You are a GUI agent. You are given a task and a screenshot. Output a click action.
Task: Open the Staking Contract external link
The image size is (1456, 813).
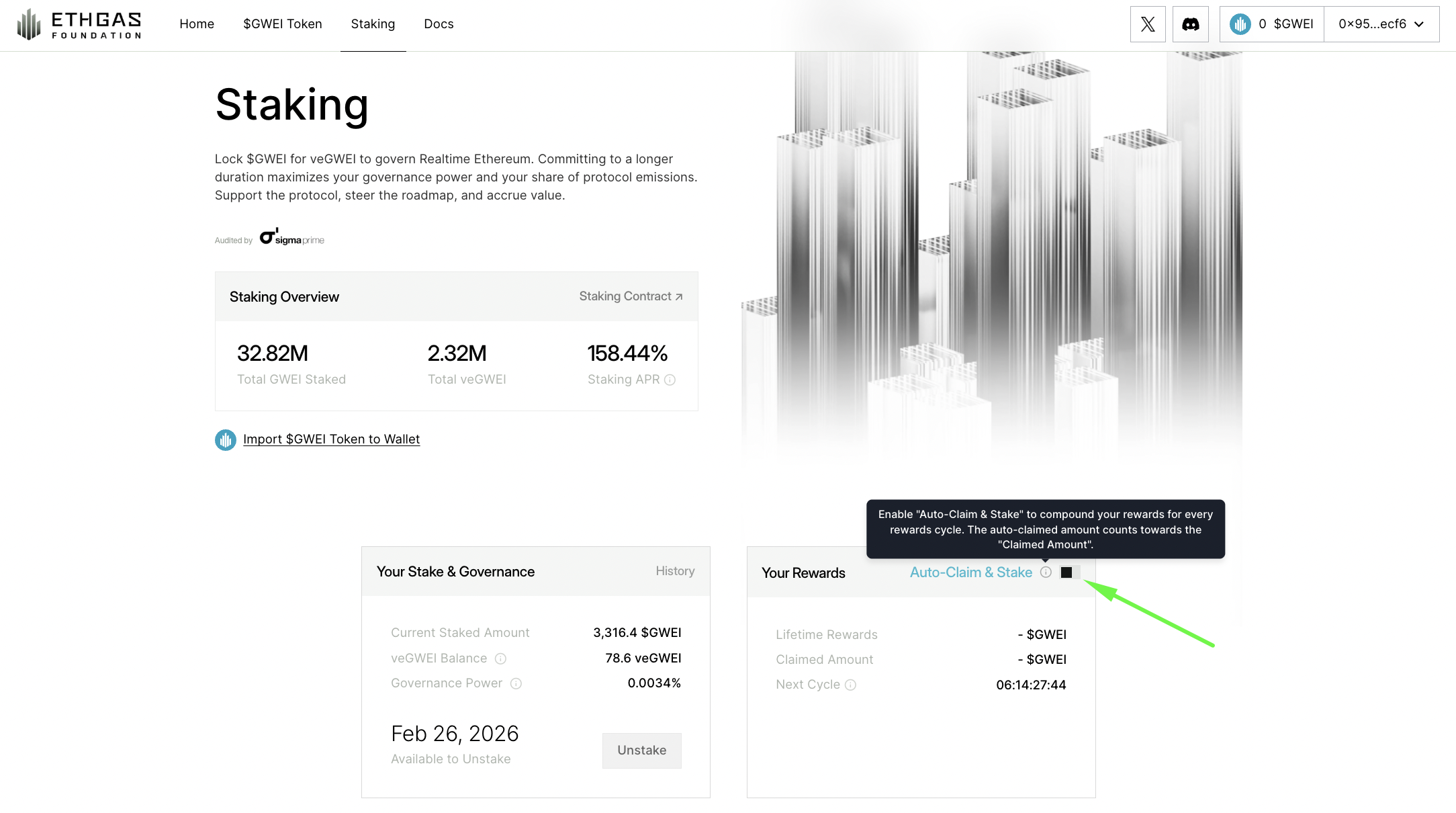pyautogui.click(x=631, y=296)
